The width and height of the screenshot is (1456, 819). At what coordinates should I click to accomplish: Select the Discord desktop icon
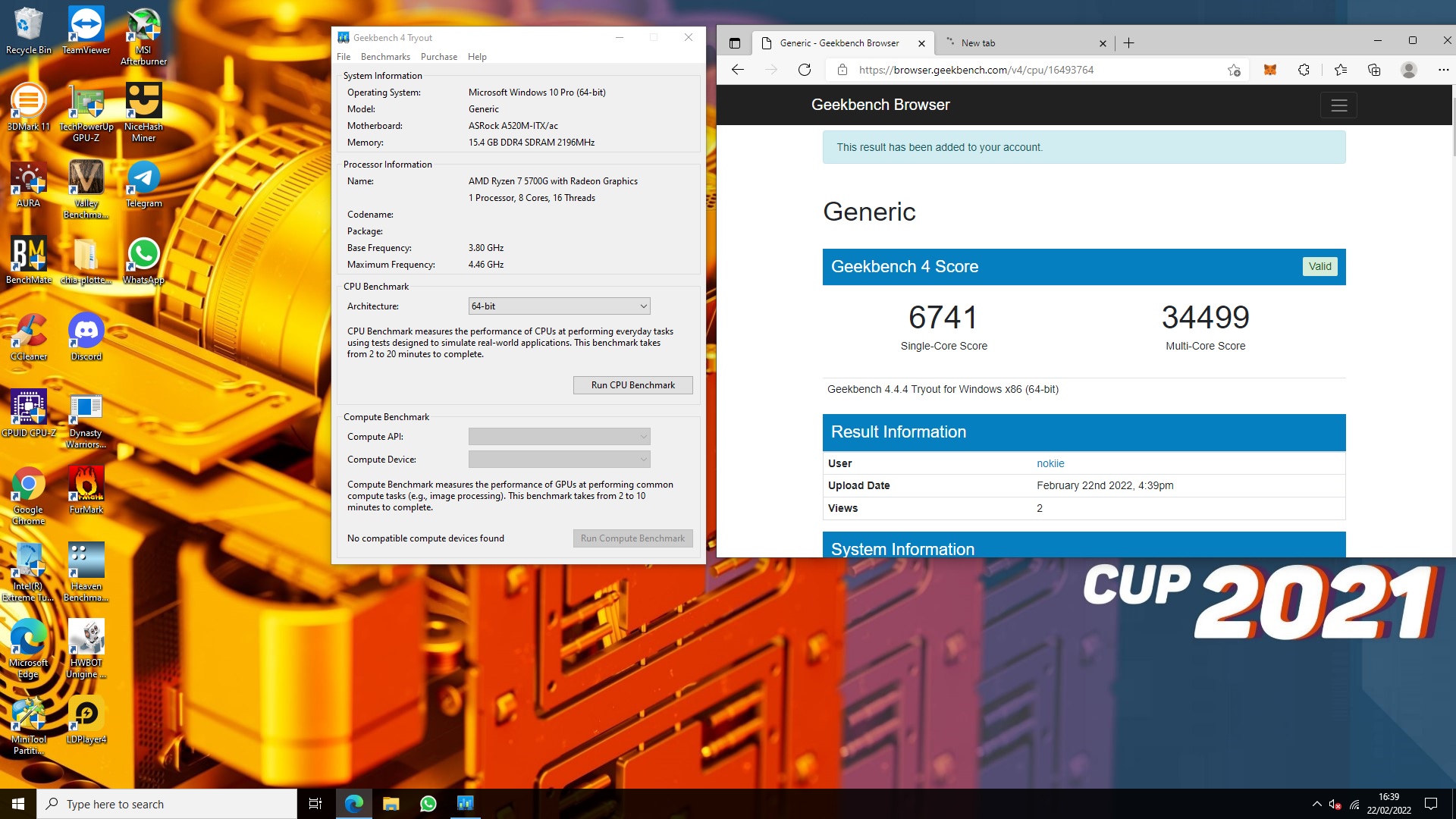(86, 337)
